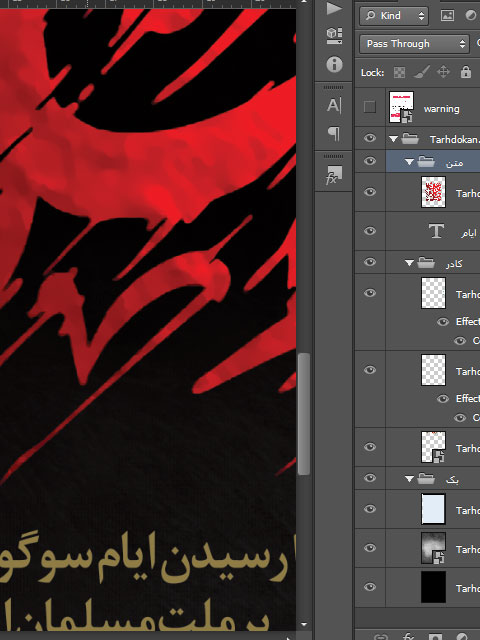The image size is (480, 640).
Task: Hide the black thumbnail layer
Action: [370, 587]
